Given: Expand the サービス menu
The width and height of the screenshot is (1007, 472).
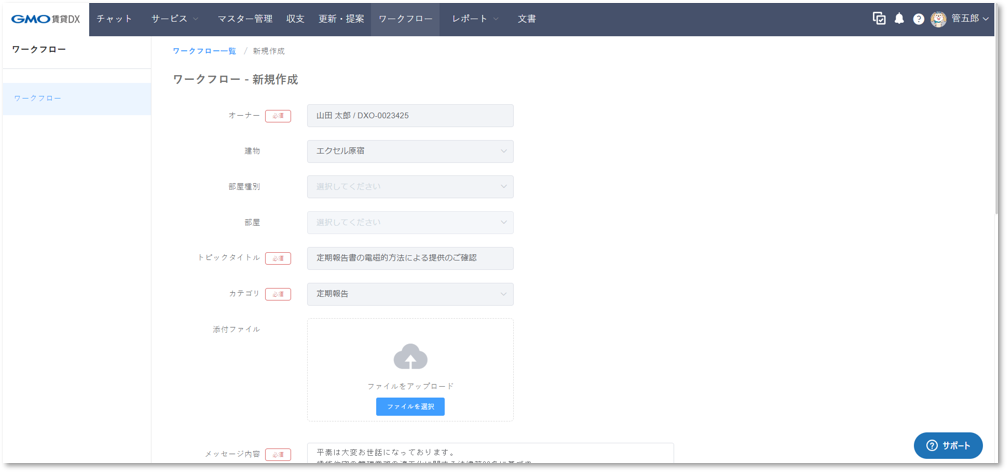Looking at the screenshot, I should pos(175,19).
